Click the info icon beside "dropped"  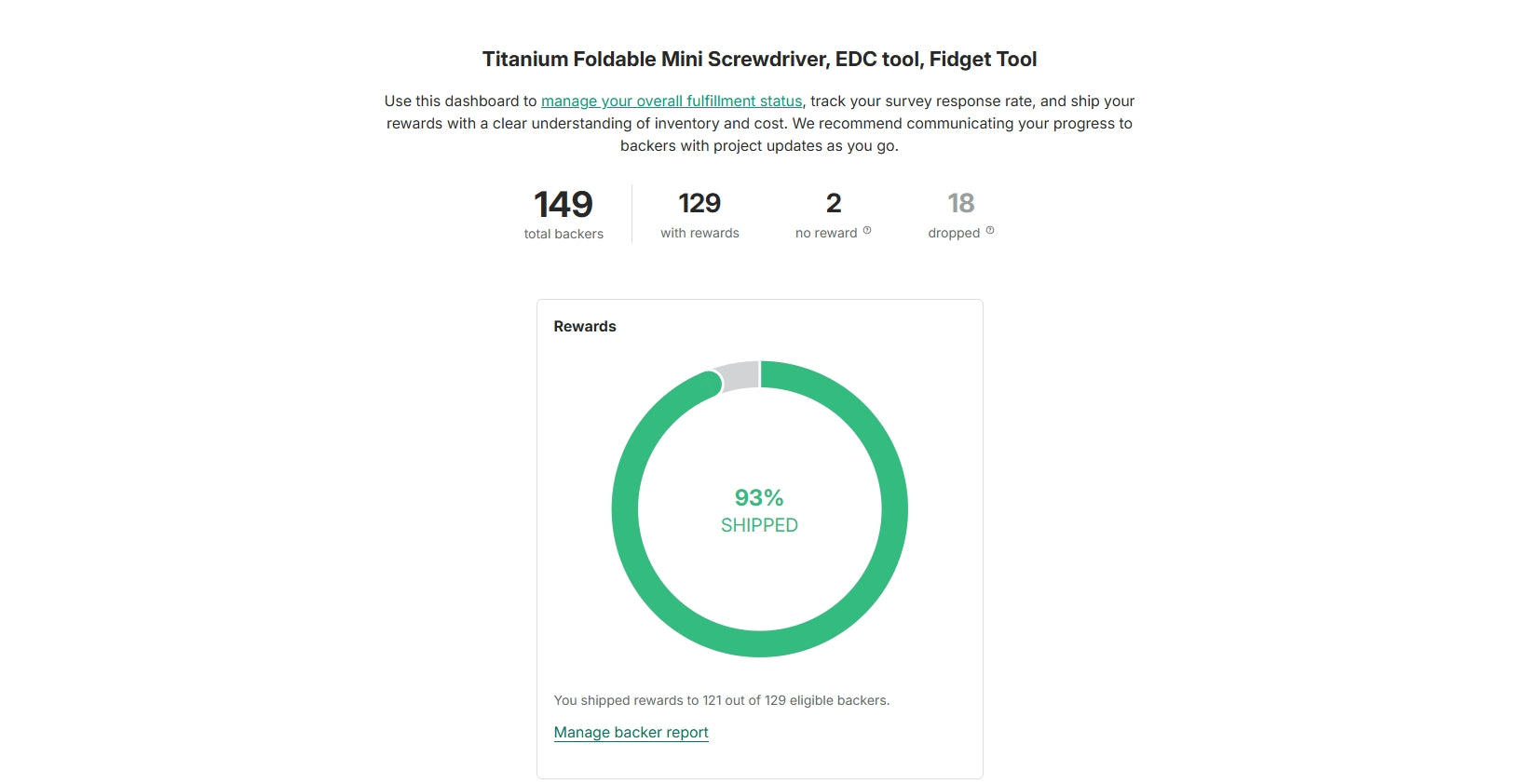(990, 231)
